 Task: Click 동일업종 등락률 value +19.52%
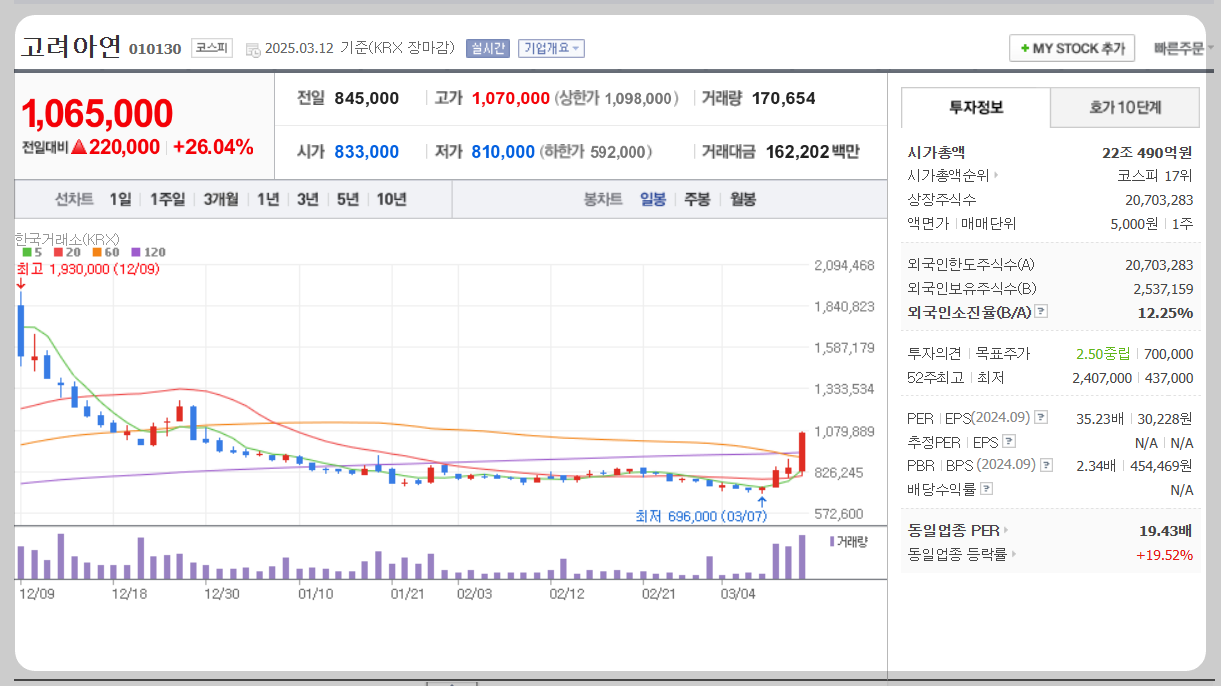tap(1164, 554)
